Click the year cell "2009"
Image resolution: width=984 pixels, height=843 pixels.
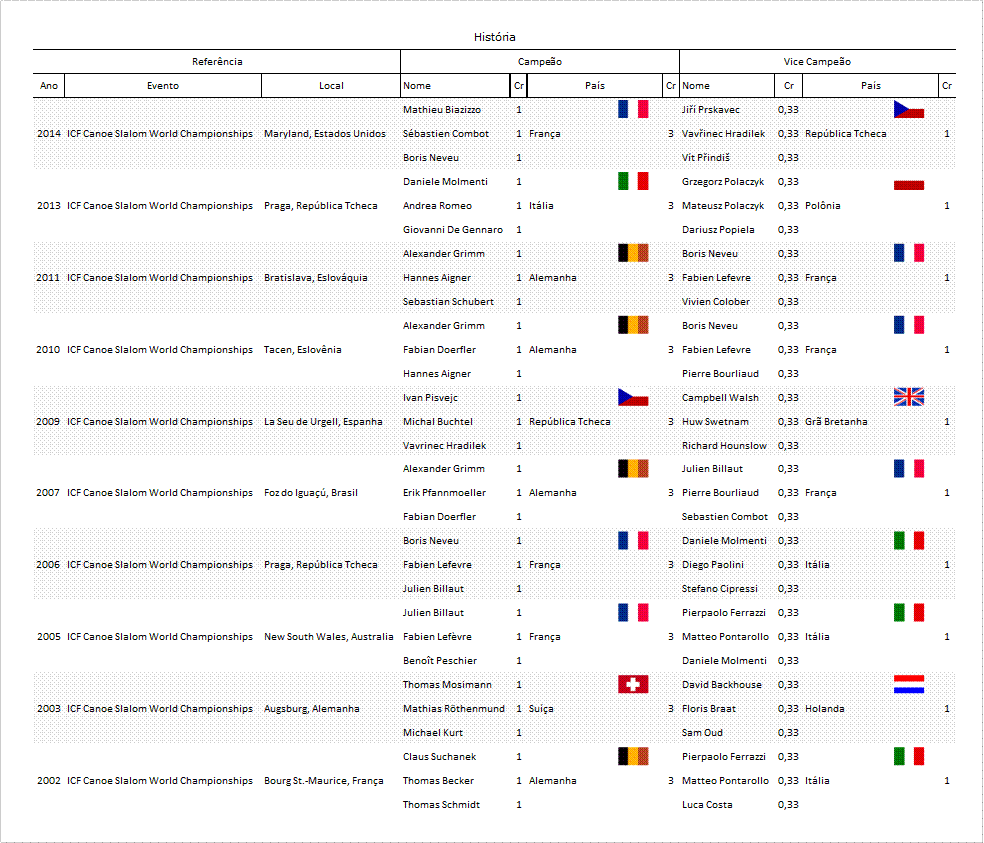48,421
